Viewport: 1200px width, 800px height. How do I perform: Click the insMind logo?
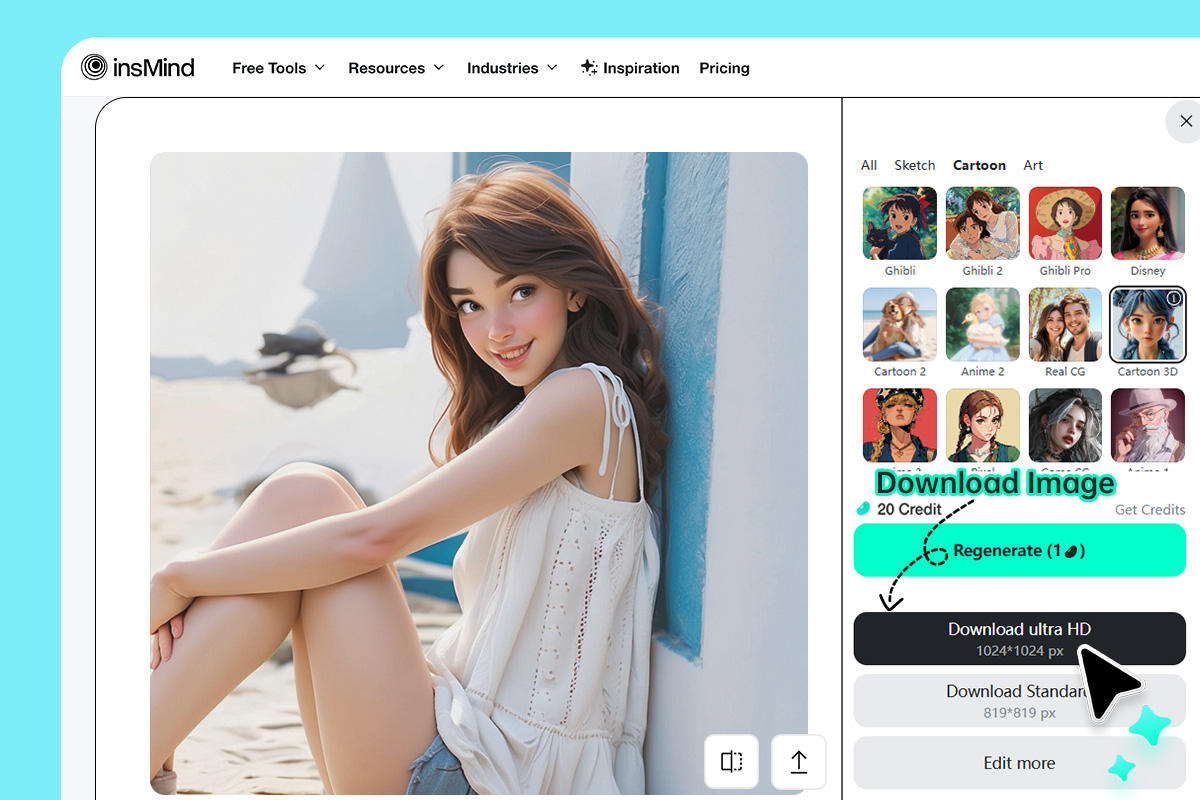[x=137, y=67]
